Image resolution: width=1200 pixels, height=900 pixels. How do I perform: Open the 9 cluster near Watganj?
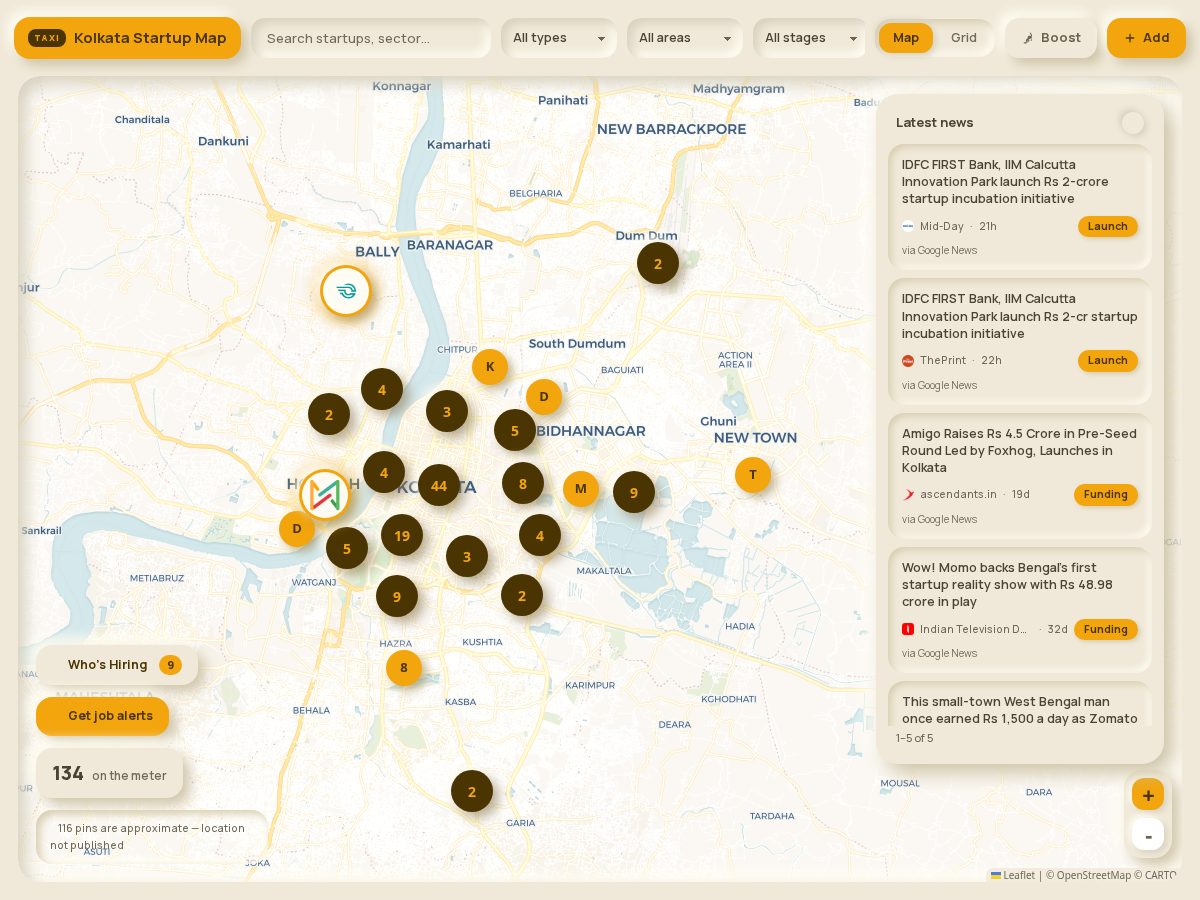397,597
